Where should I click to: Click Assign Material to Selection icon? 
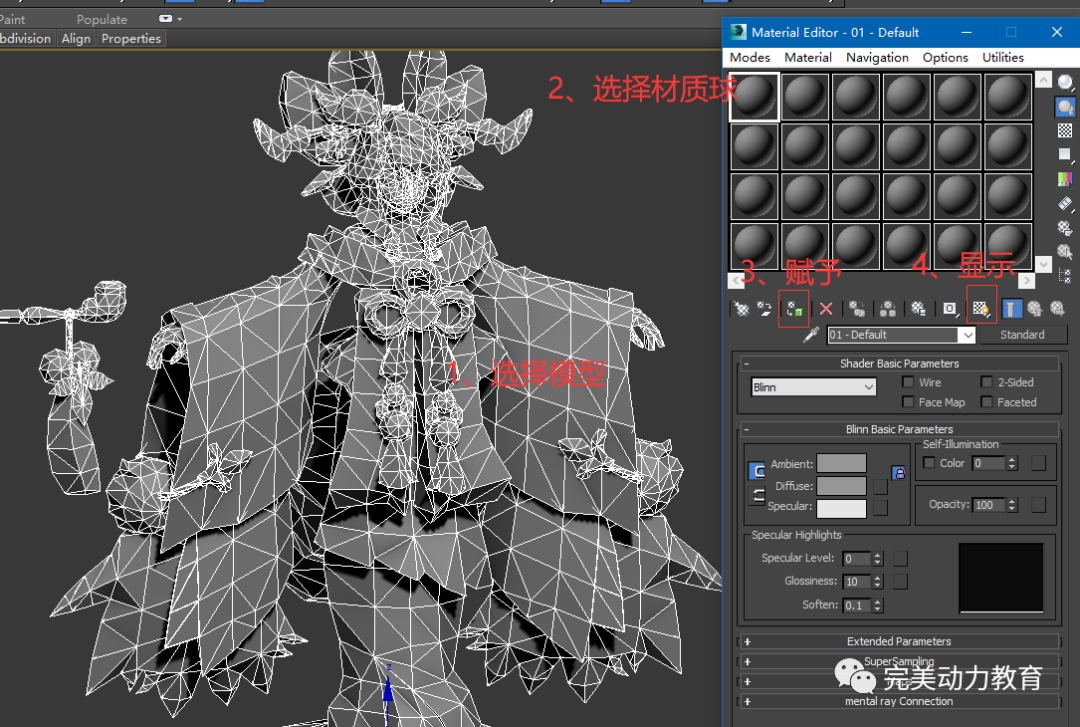[792, 309]
